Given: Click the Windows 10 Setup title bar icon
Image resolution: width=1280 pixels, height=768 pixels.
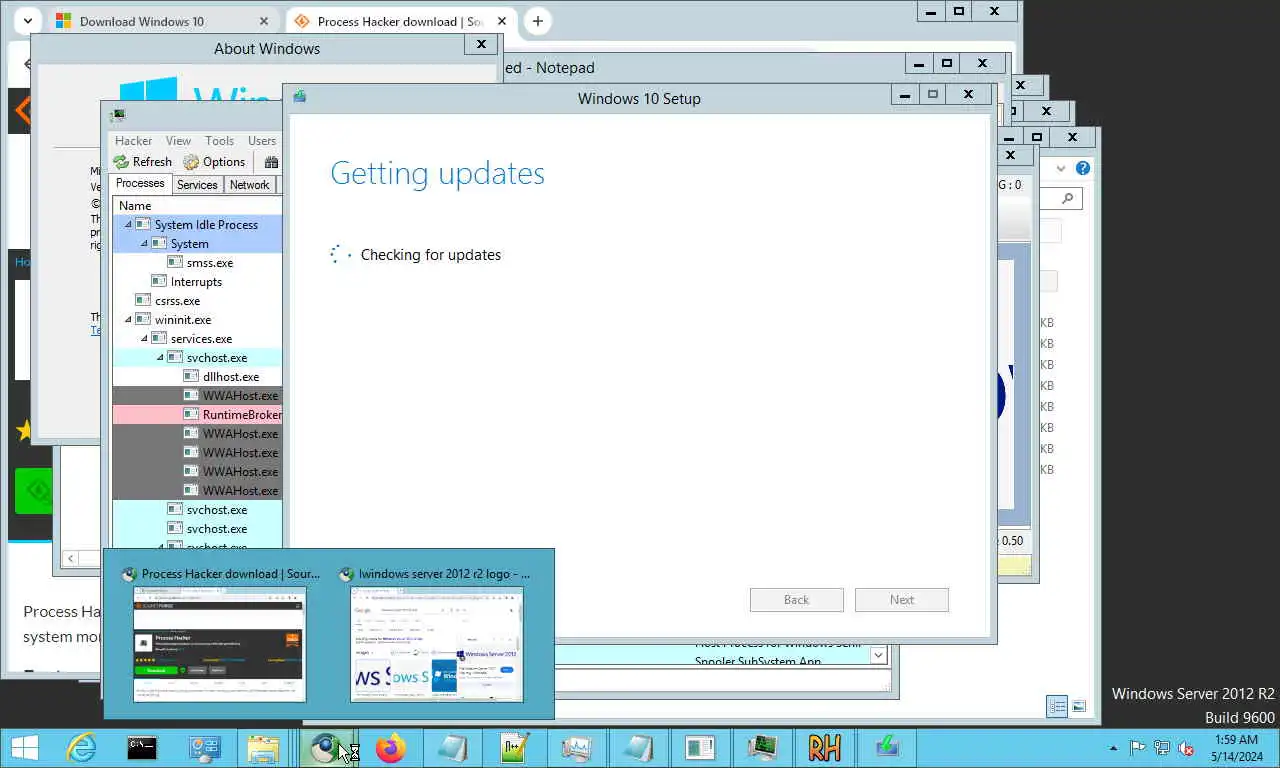Looking at the screenshot, I should (299, 98).
